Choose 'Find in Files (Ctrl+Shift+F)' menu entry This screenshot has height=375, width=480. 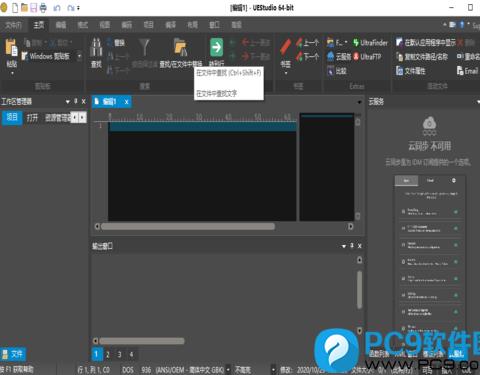(229, 73)
